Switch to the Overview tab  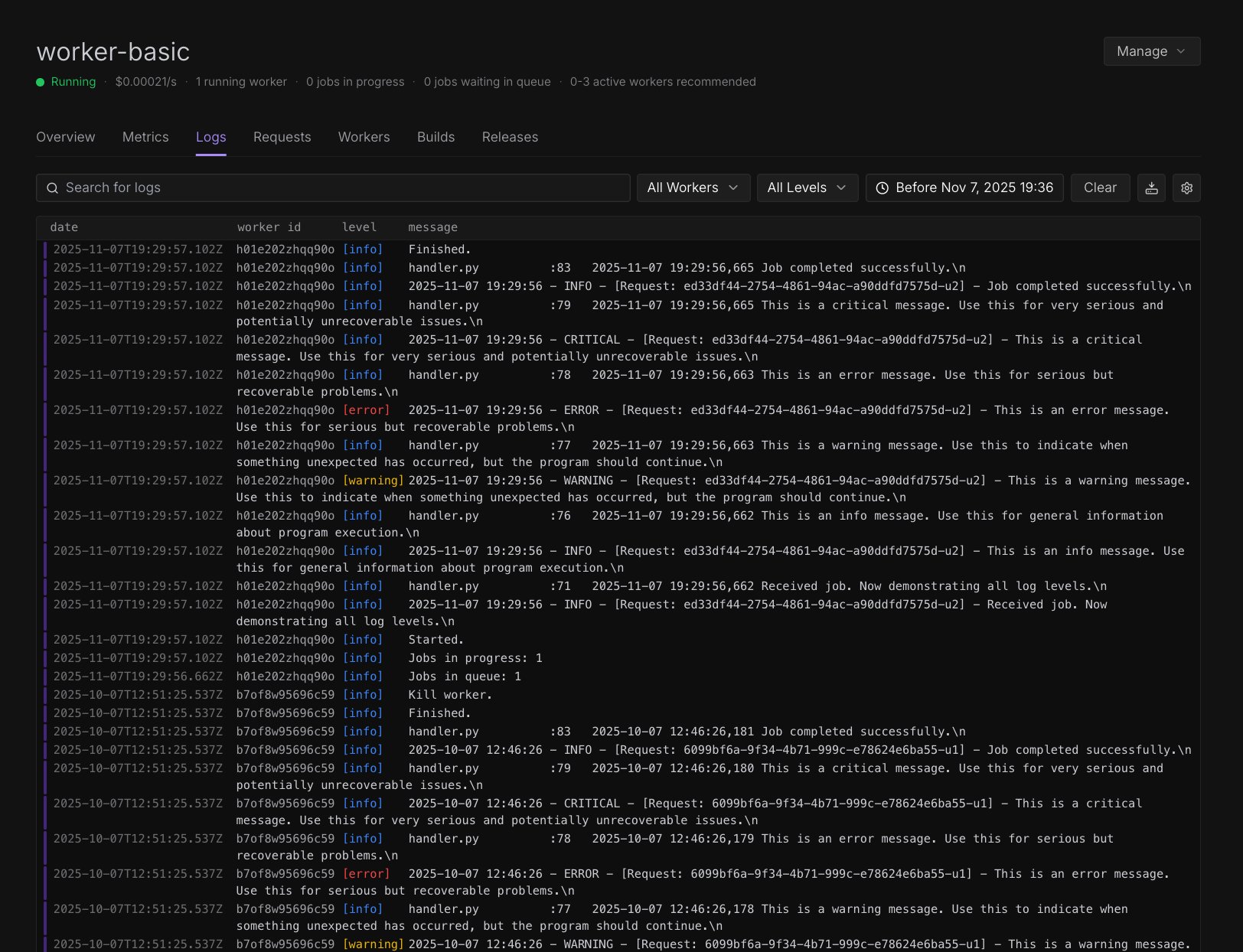(66, 137)
